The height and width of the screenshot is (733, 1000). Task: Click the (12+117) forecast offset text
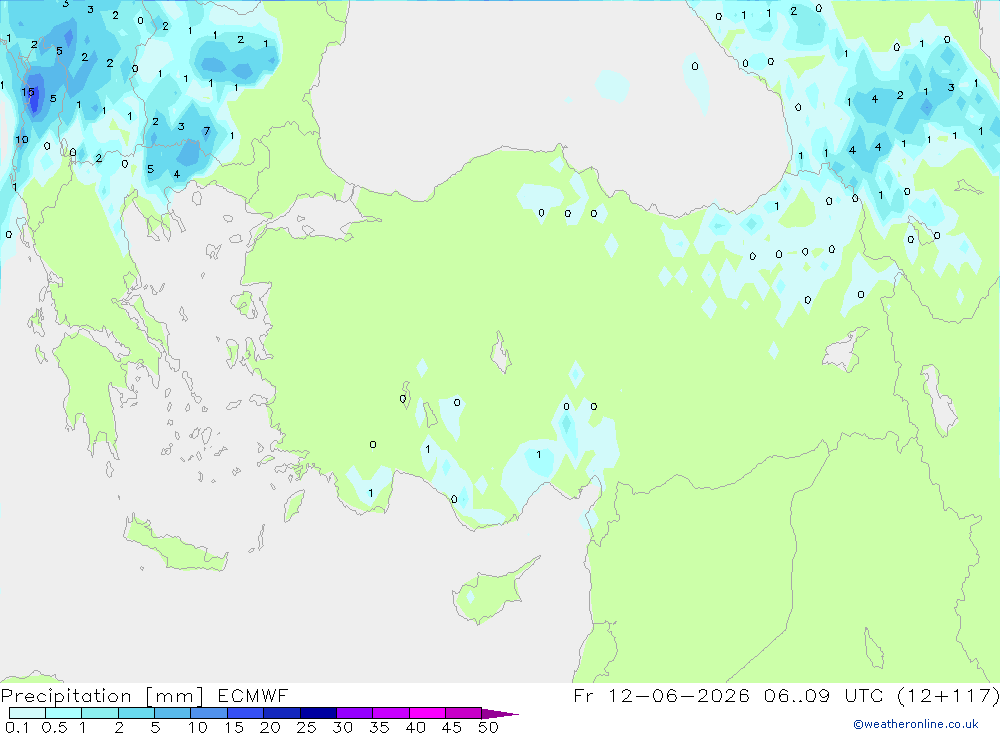(948, 695)
